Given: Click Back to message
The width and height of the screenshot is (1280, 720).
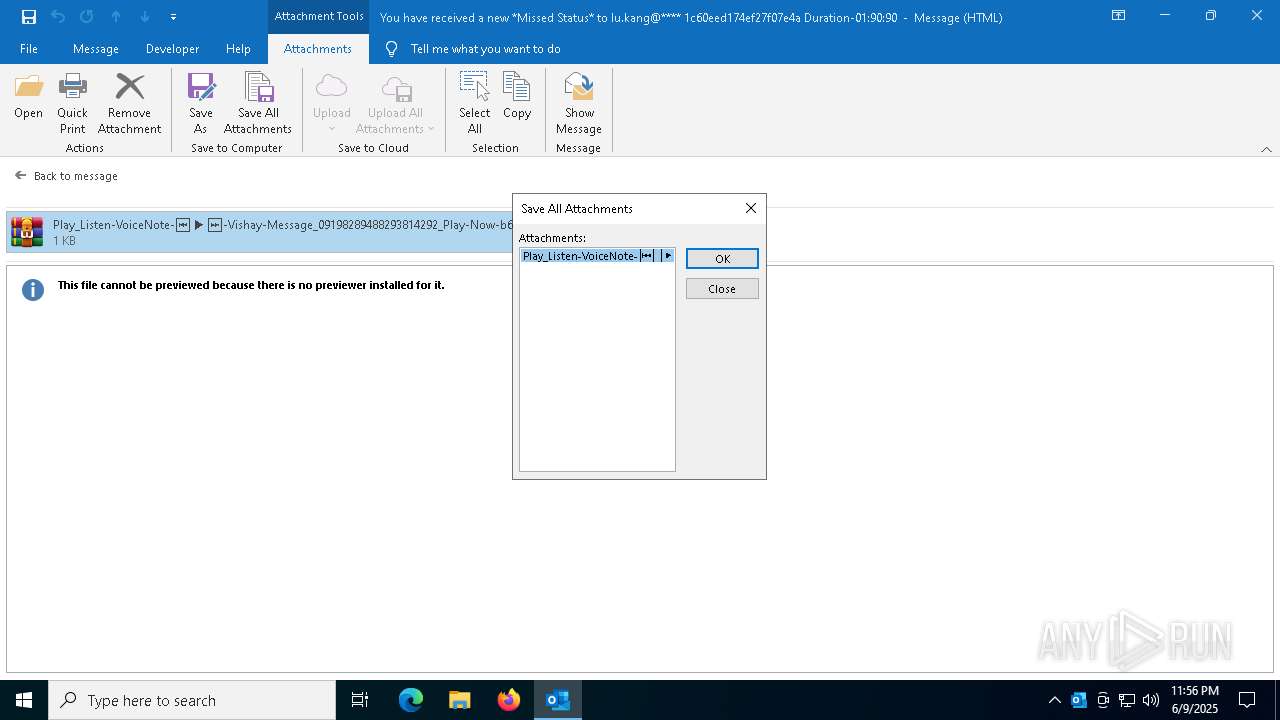Looking at the screenshot, I should click(66, 176).
